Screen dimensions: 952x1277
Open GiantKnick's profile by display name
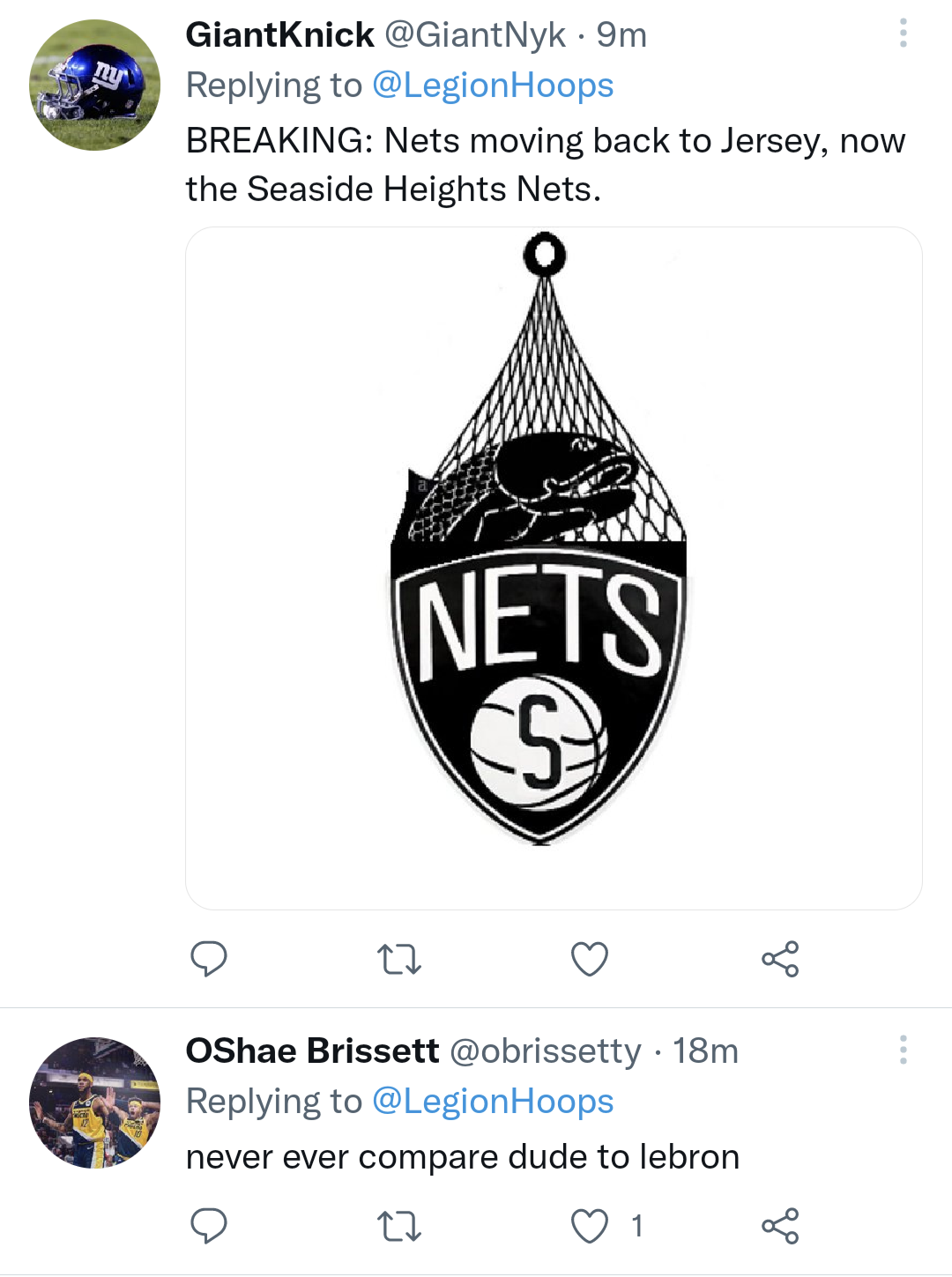[x=279, y=35]
